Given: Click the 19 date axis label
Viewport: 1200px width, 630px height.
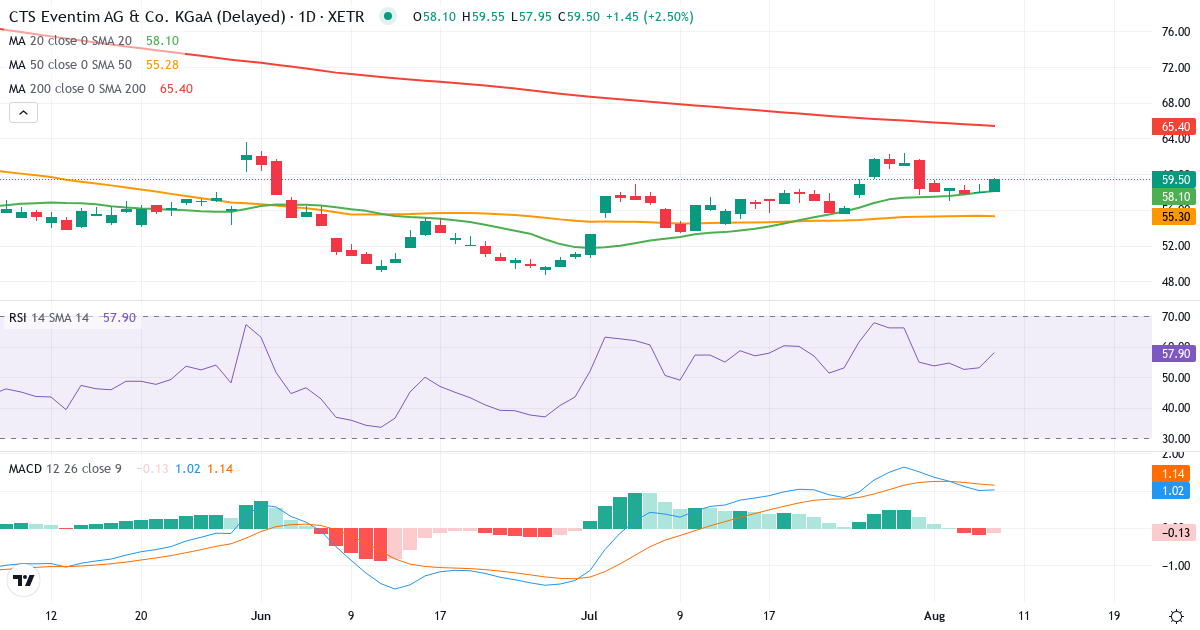Looking at the screenshot, I should (x=1114, y=615).
